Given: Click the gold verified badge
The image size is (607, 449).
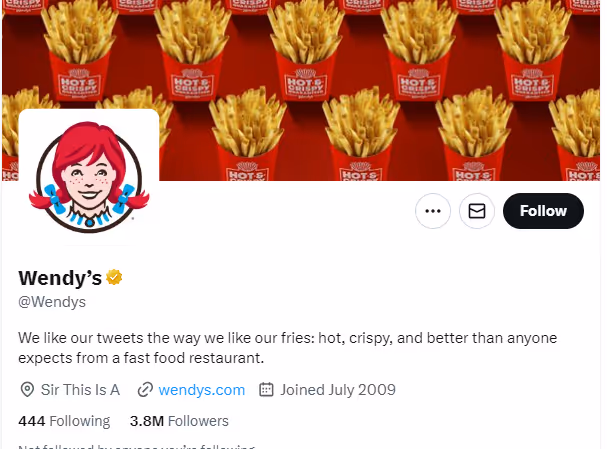Looking at the screenshot, I should pos(114,277).
